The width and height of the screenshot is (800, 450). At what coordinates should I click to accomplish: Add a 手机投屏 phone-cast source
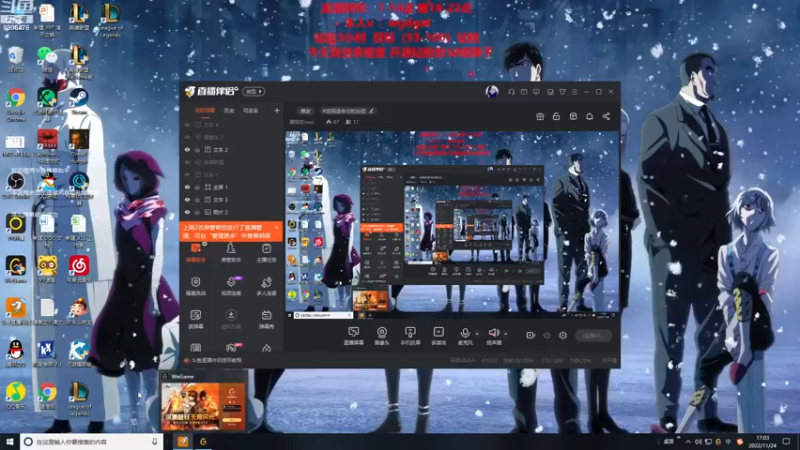click(410, 336)
